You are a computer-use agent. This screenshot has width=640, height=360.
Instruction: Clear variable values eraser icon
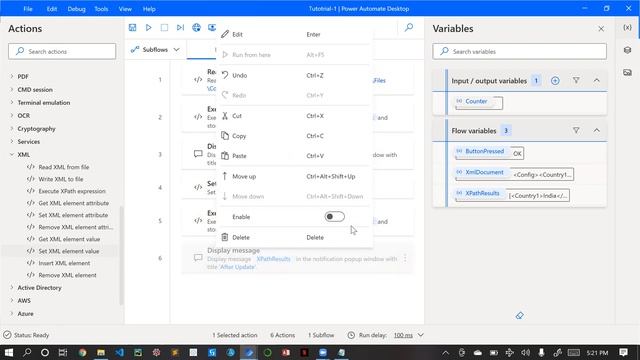point(520,316)
